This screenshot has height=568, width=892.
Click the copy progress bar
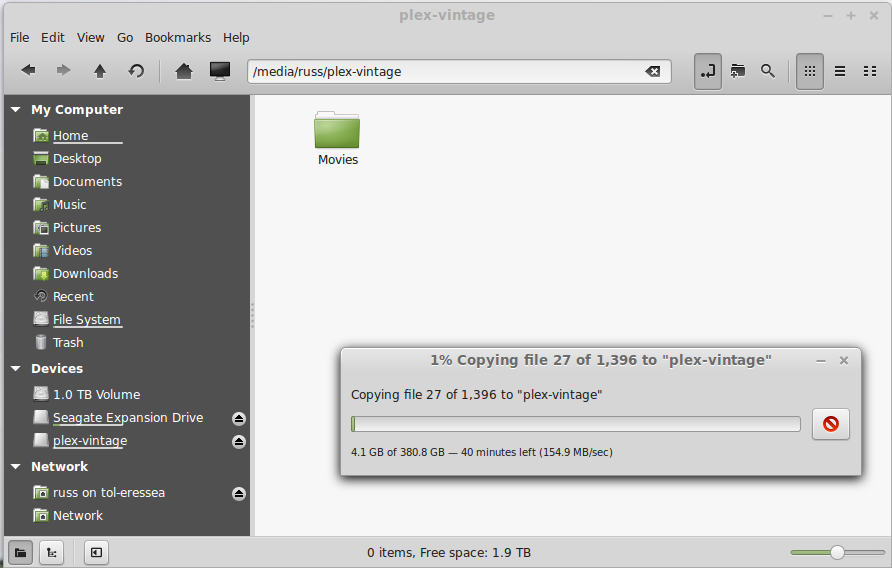(x=576, y=424)
